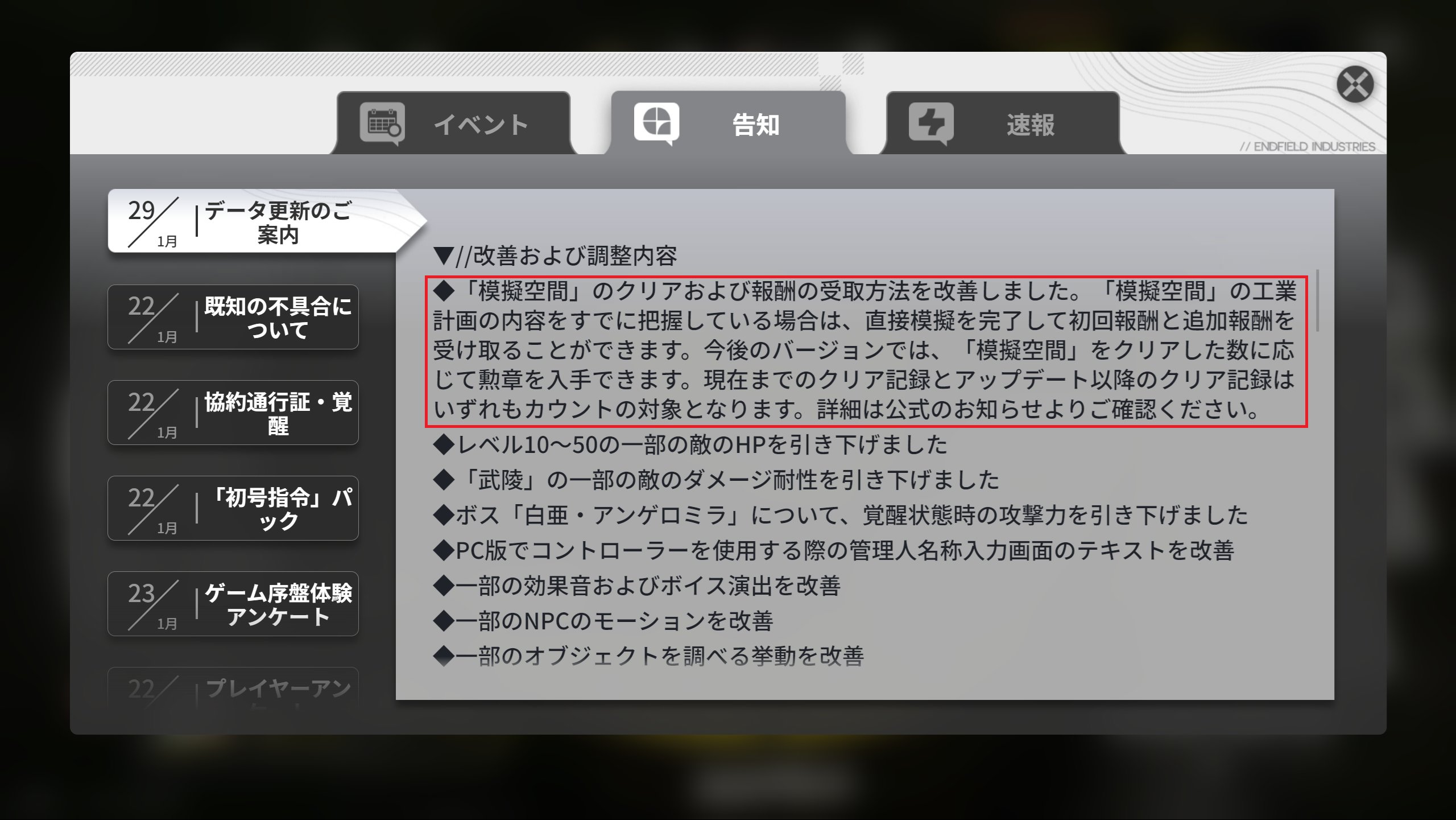Viewport: 1456px width, 820px height.
Task: Click the lightning bolt icon on 速報 tab
Action: pyautogui.click(x=930, y=122)
